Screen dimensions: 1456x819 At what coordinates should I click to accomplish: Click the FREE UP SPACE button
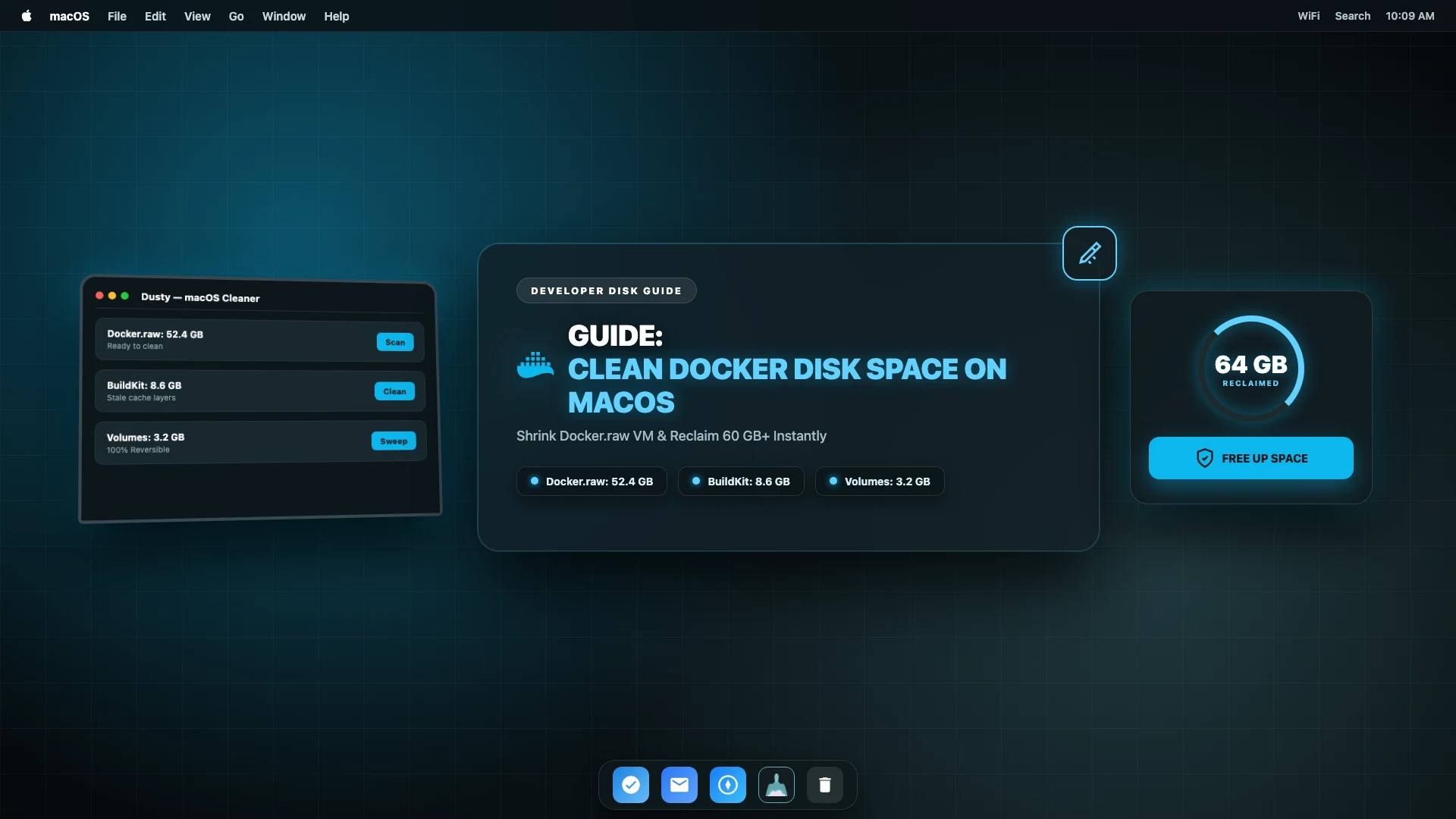pos(1250,458)
